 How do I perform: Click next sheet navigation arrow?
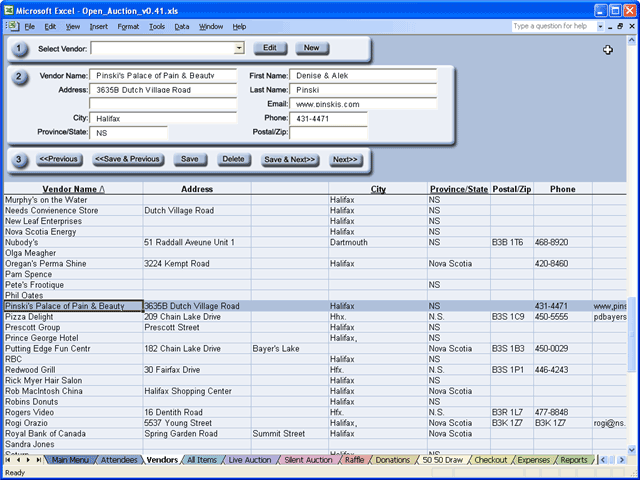28,460
